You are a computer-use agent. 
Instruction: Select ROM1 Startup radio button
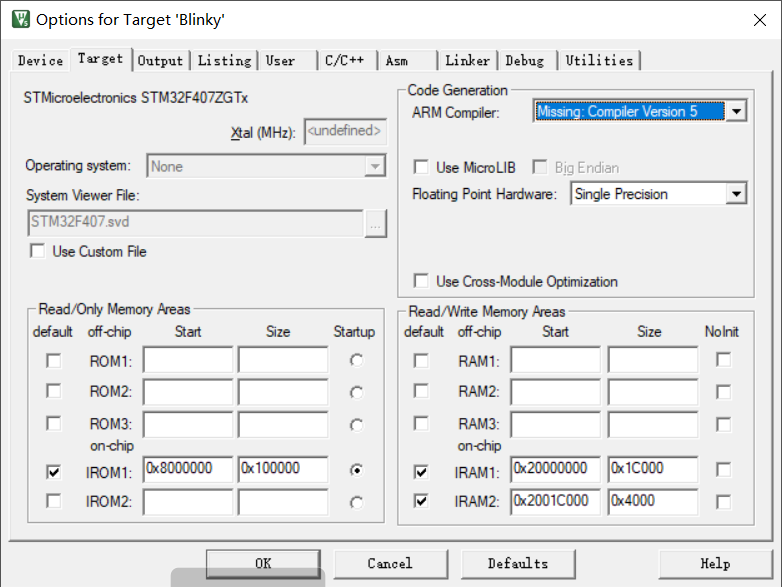356,360
